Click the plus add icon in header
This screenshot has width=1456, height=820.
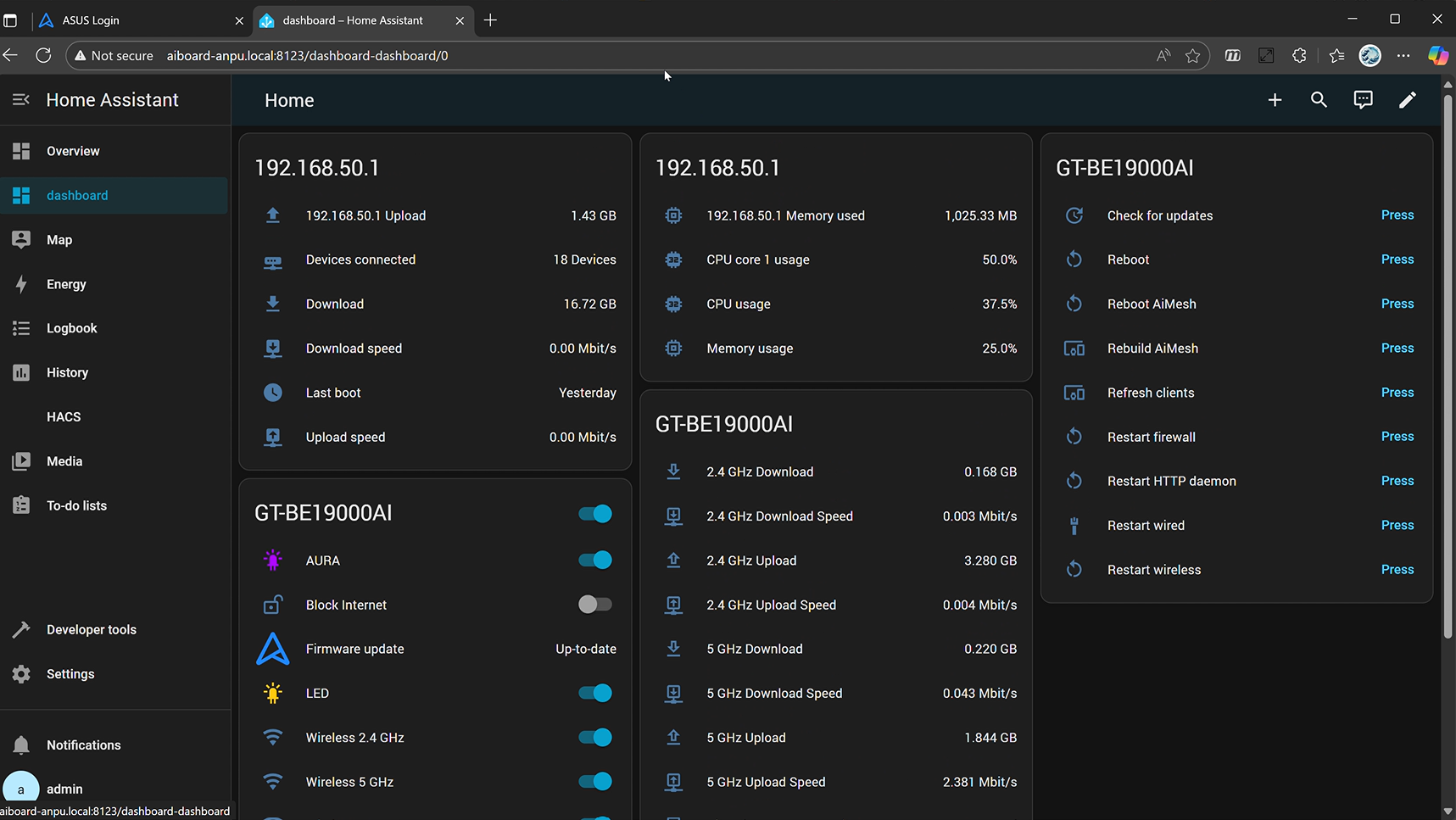point(1275,100)
